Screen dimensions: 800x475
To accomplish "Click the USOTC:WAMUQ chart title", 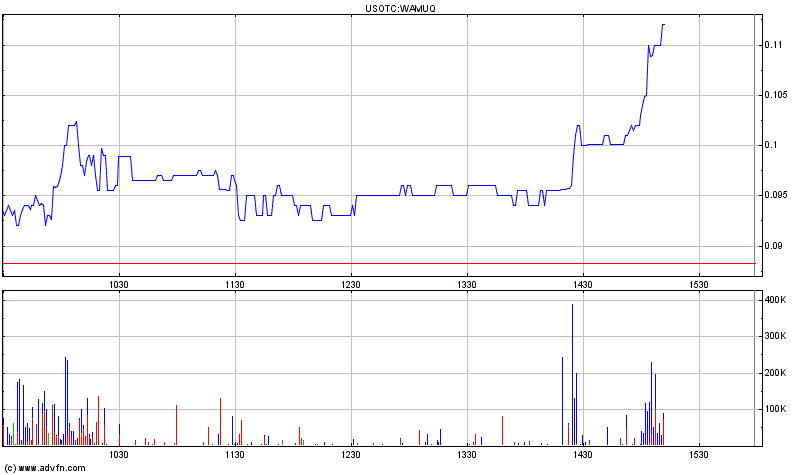I will tap(400, 8).
